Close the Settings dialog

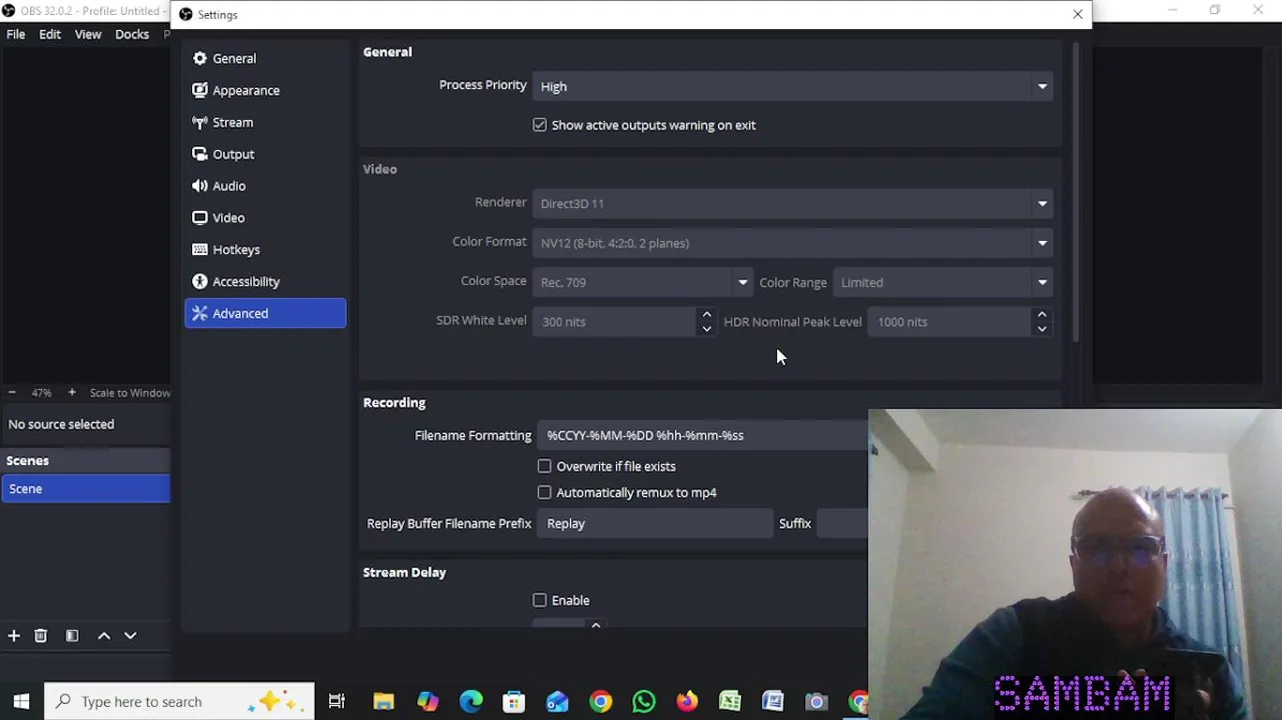coord(1078,14)
